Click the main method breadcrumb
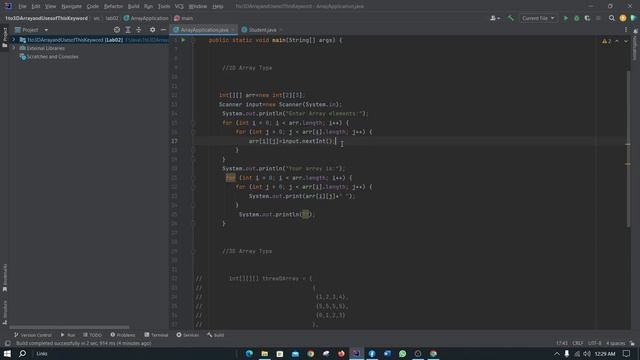This screenshot has height=360, width=640. pyautogui.click(x=184, y=18)
